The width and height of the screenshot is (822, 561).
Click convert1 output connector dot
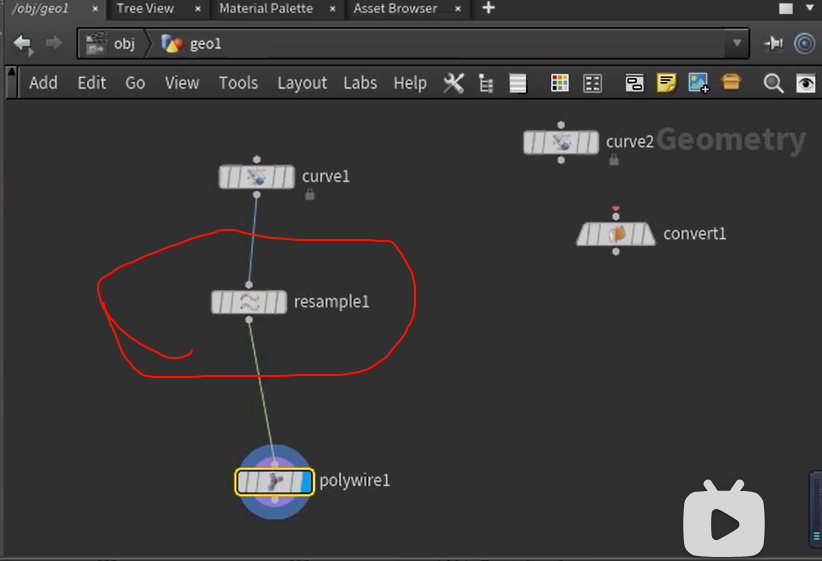tap(616, 252)
